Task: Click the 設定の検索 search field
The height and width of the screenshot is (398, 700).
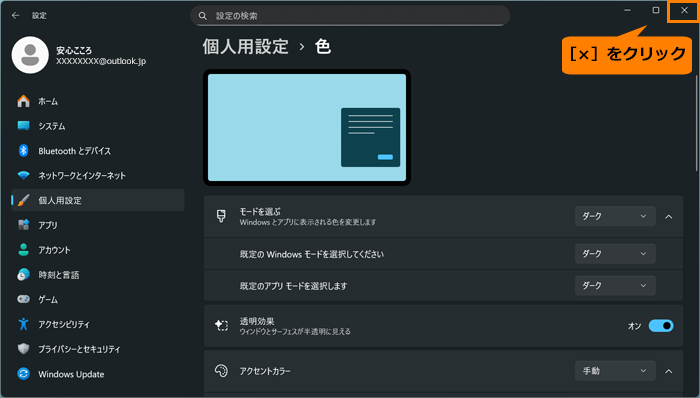Action: [350, 16]
